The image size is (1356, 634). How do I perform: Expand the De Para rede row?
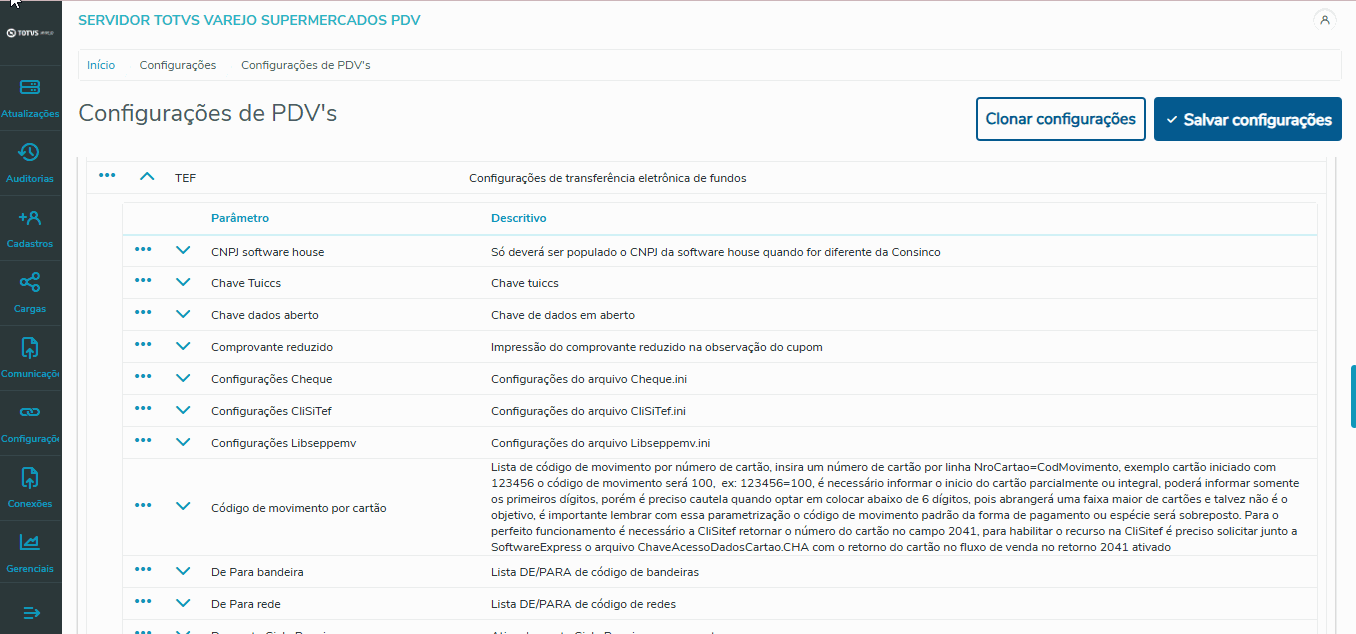(x=183, y=602)
